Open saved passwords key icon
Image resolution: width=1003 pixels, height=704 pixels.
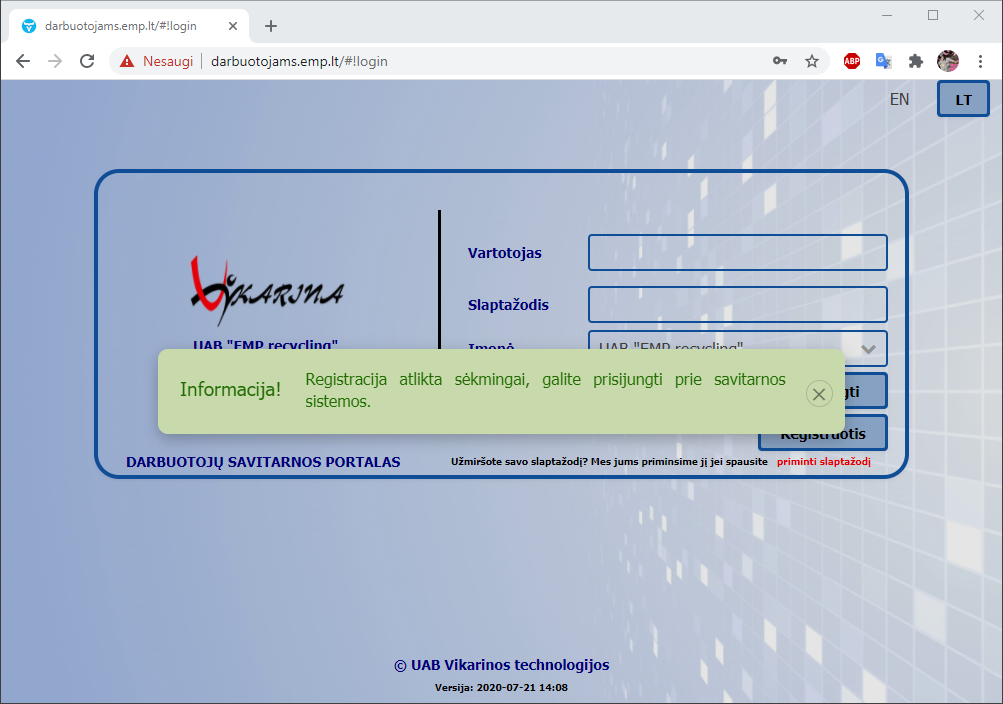pyautogui.click(x=780, y=61)
